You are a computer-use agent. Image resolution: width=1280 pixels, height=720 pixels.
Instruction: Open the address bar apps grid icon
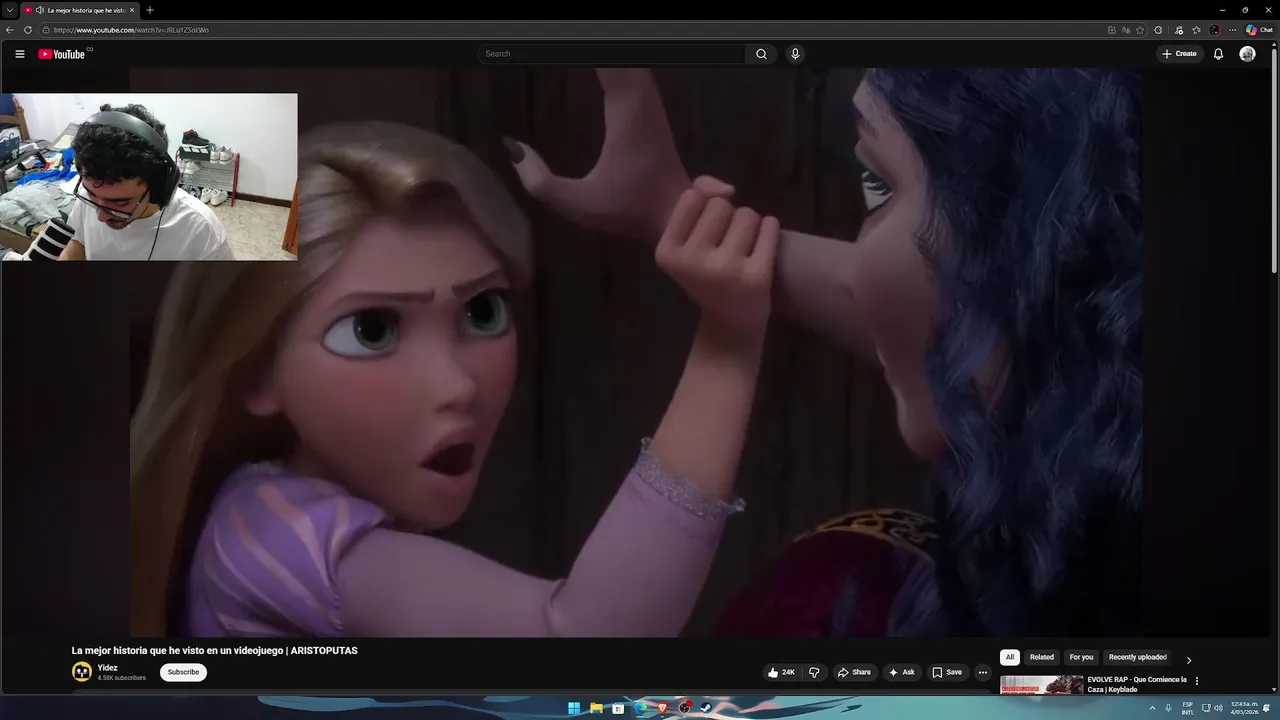[x=1112, y=30]
